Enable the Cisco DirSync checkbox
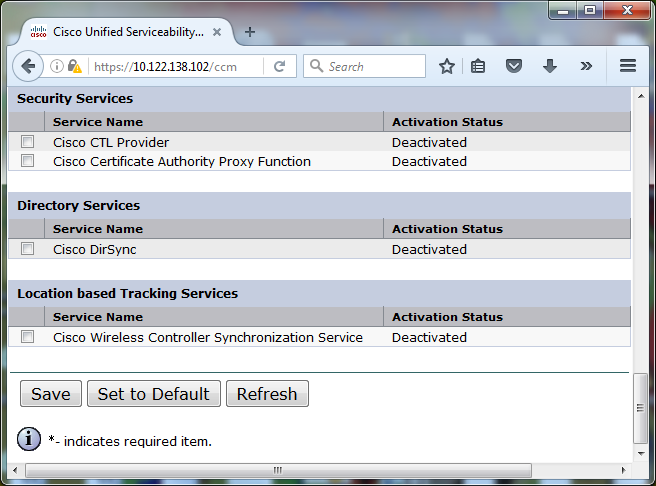Screen dimensions: 656x486 pos(28,249)
